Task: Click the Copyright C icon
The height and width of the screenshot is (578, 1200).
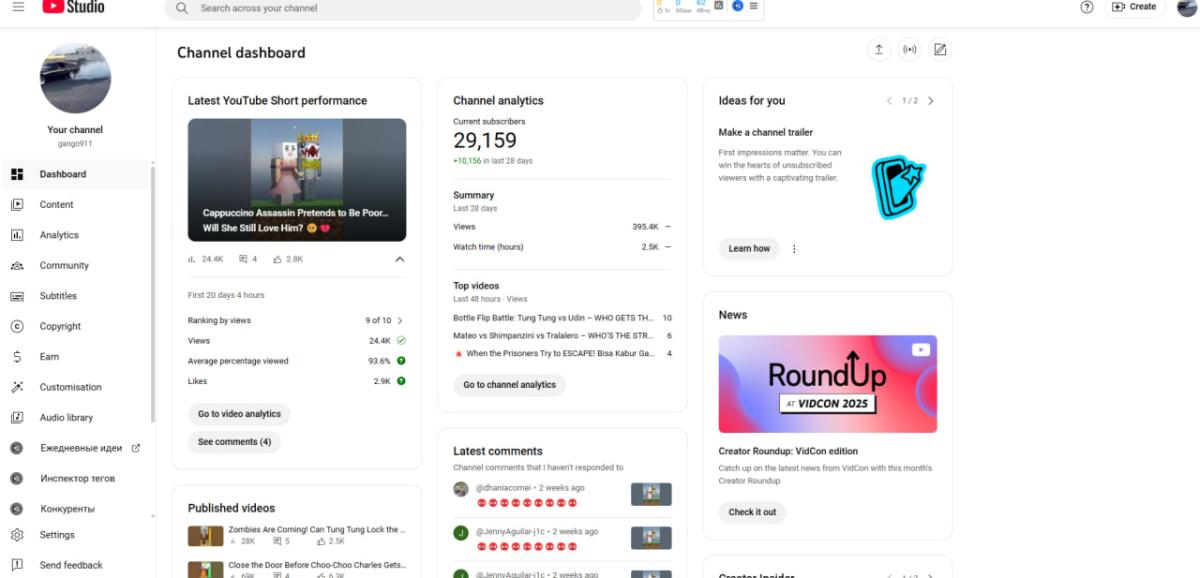Action: tap(17, 326)
